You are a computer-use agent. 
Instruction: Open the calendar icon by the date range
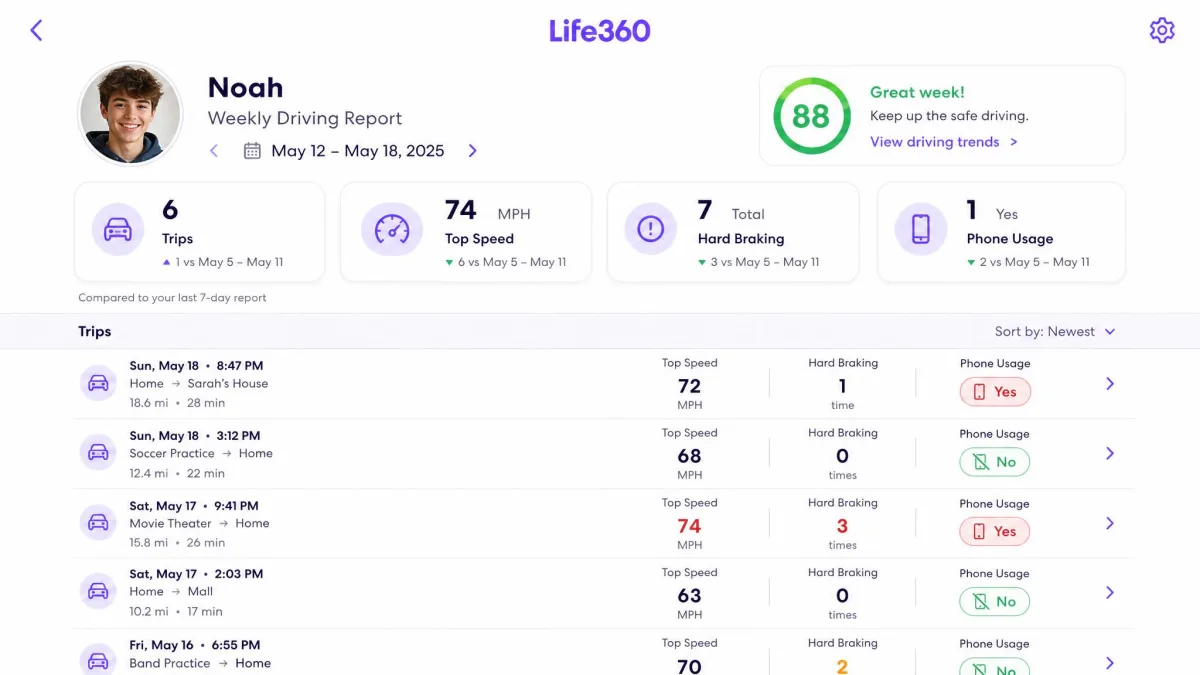coord(252,151)
